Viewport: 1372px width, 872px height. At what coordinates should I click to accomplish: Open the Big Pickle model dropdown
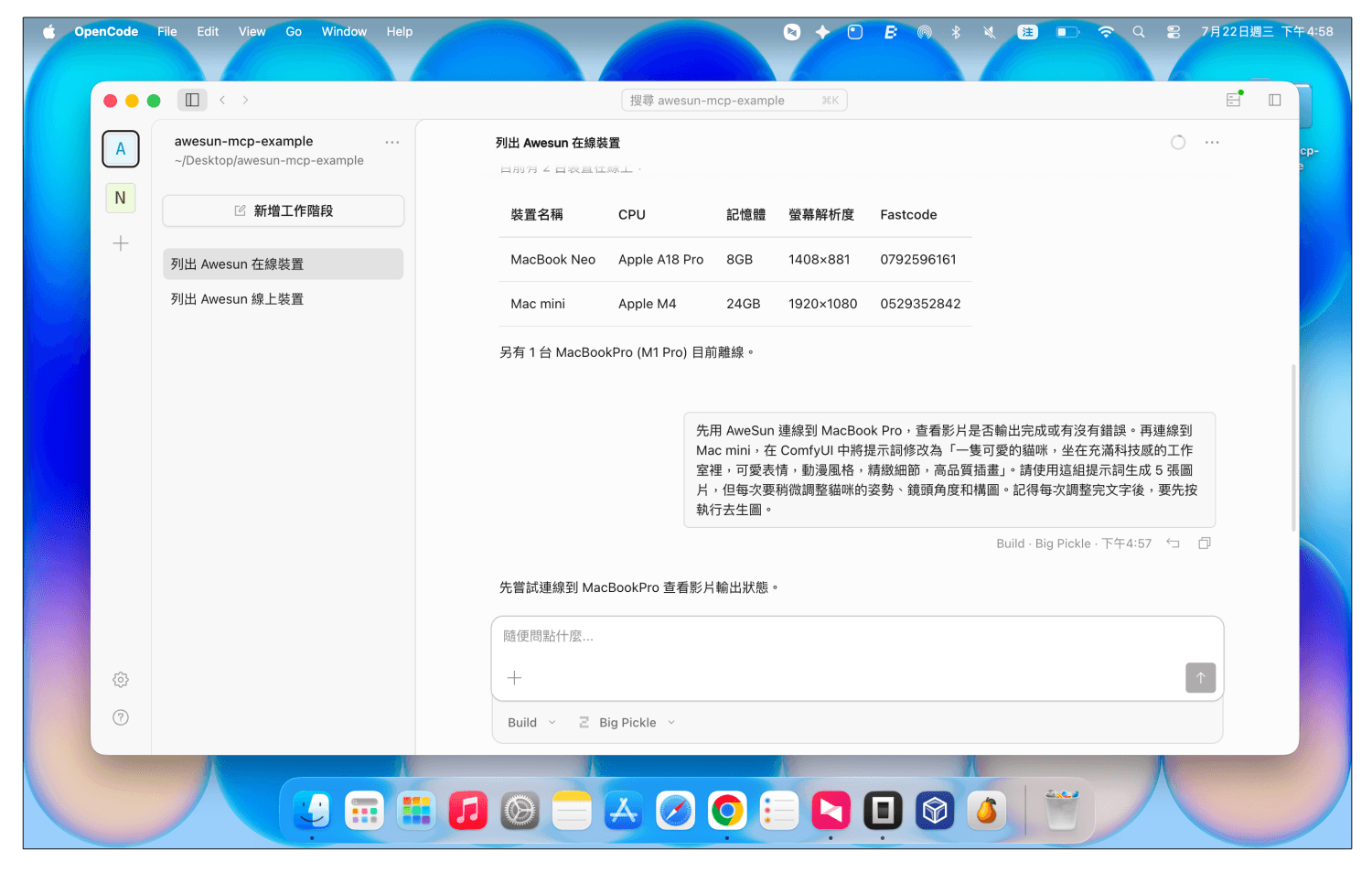tap(627, 723)
